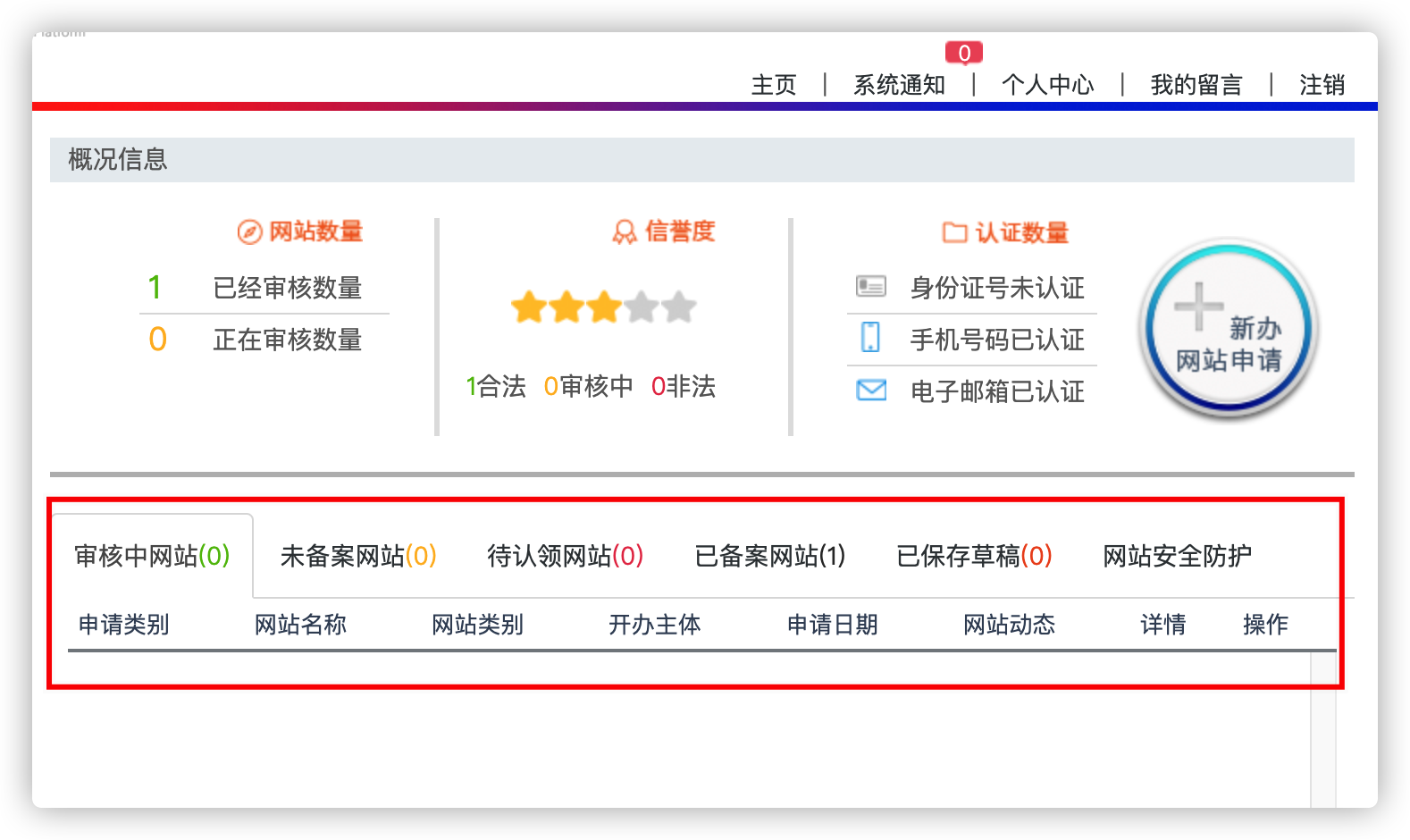Click the medal icon beside 信誉度
The image size is (1410, 840).
[624, 232]
